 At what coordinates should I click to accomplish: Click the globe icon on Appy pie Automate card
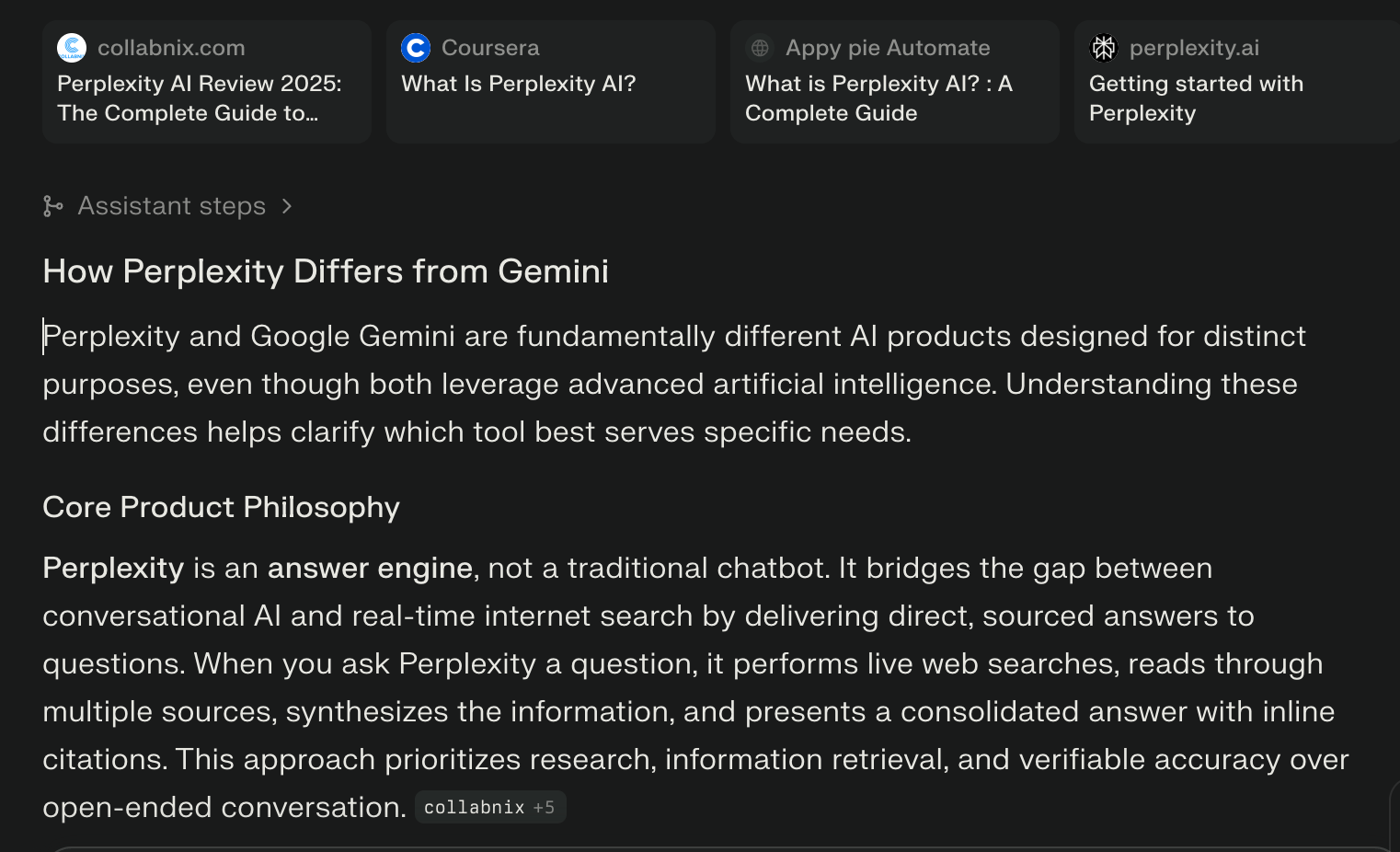coord(760,48)
